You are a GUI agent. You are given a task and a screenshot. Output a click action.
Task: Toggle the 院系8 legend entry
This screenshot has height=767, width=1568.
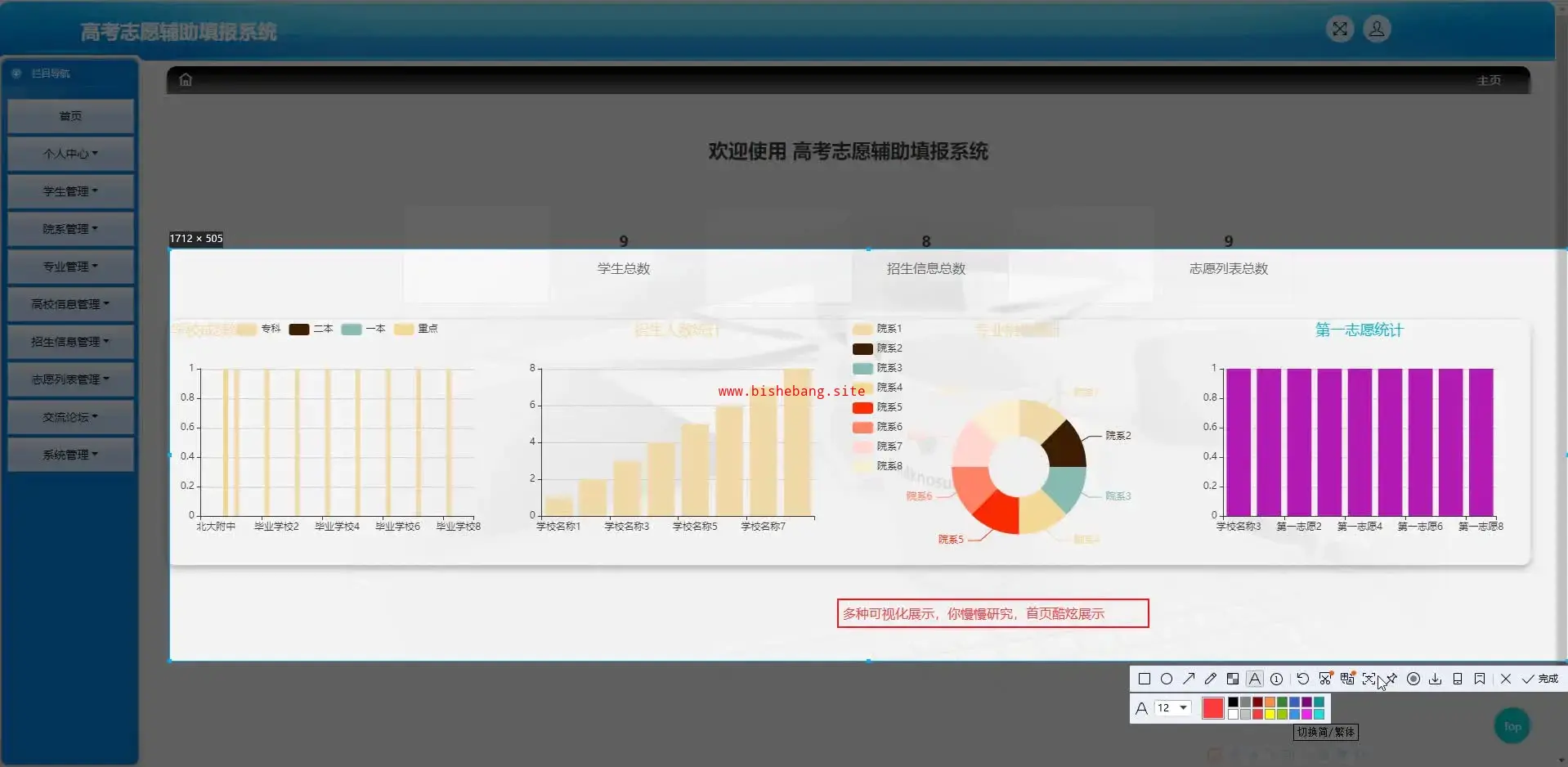tap(877, 466)
